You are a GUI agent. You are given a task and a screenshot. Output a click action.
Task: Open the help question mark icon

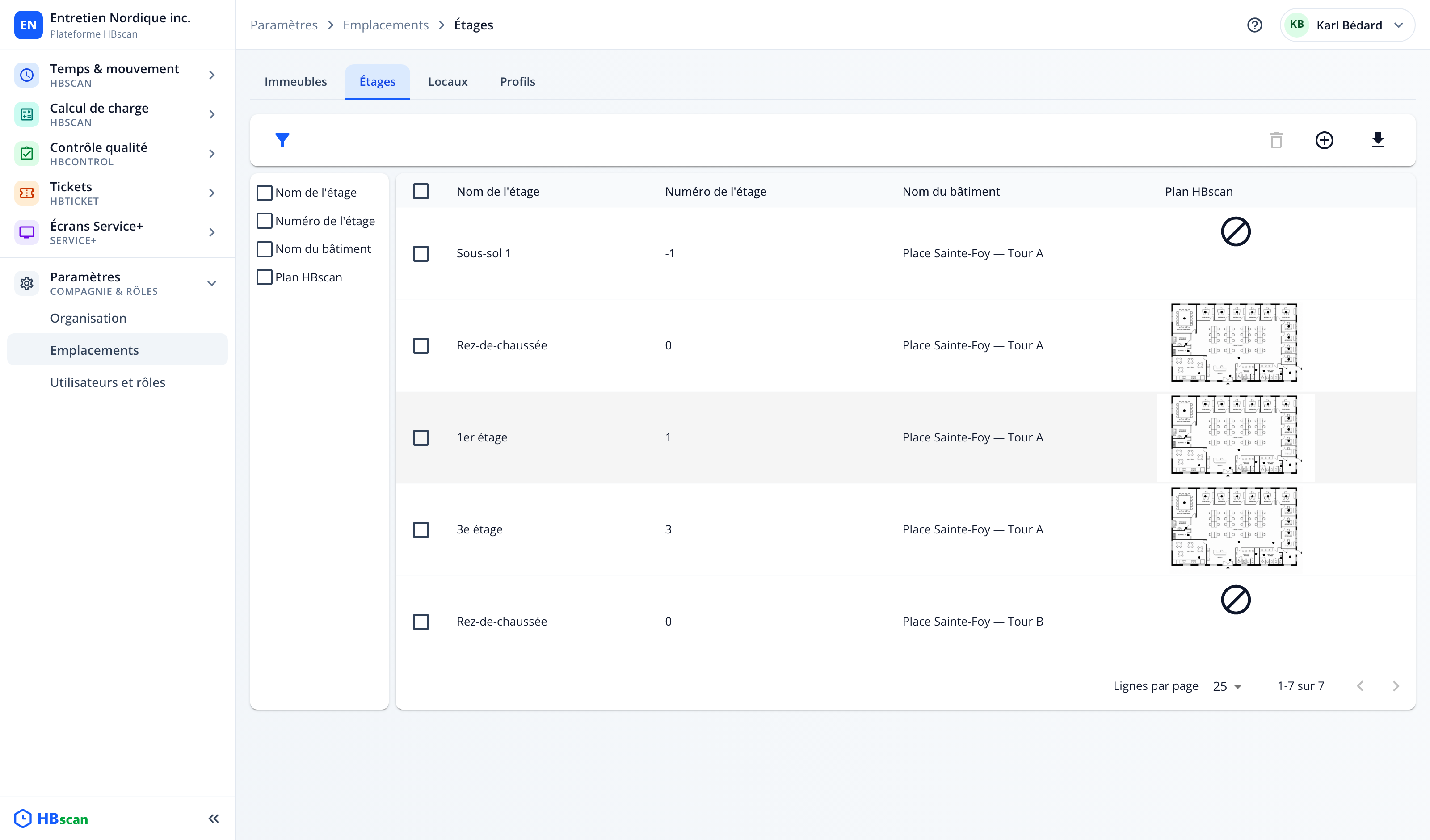[1254, 25]
